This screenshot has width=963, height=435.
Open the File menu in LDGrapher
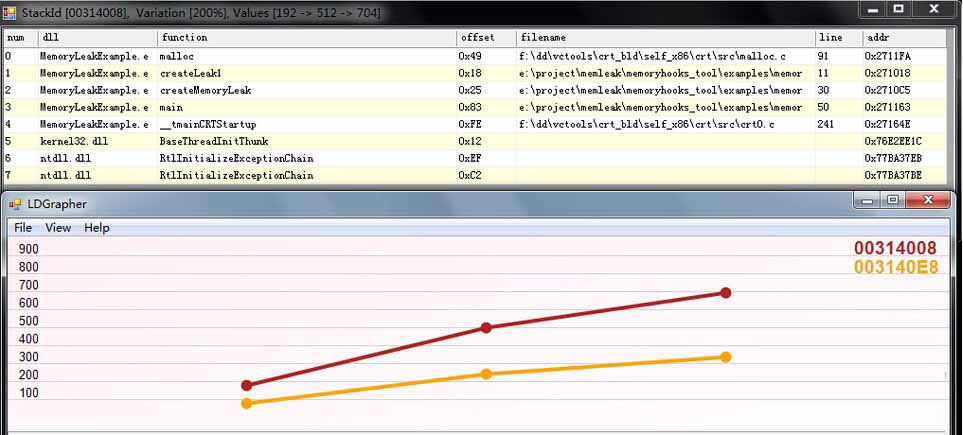(x=23, y=228)
